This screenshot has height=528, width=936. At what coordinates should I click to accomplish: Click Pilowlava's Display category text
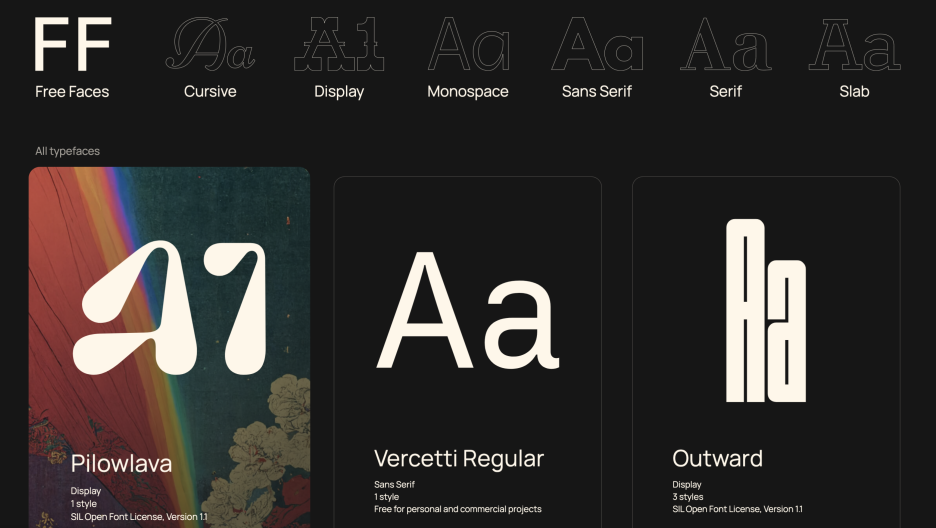(85, 491)
